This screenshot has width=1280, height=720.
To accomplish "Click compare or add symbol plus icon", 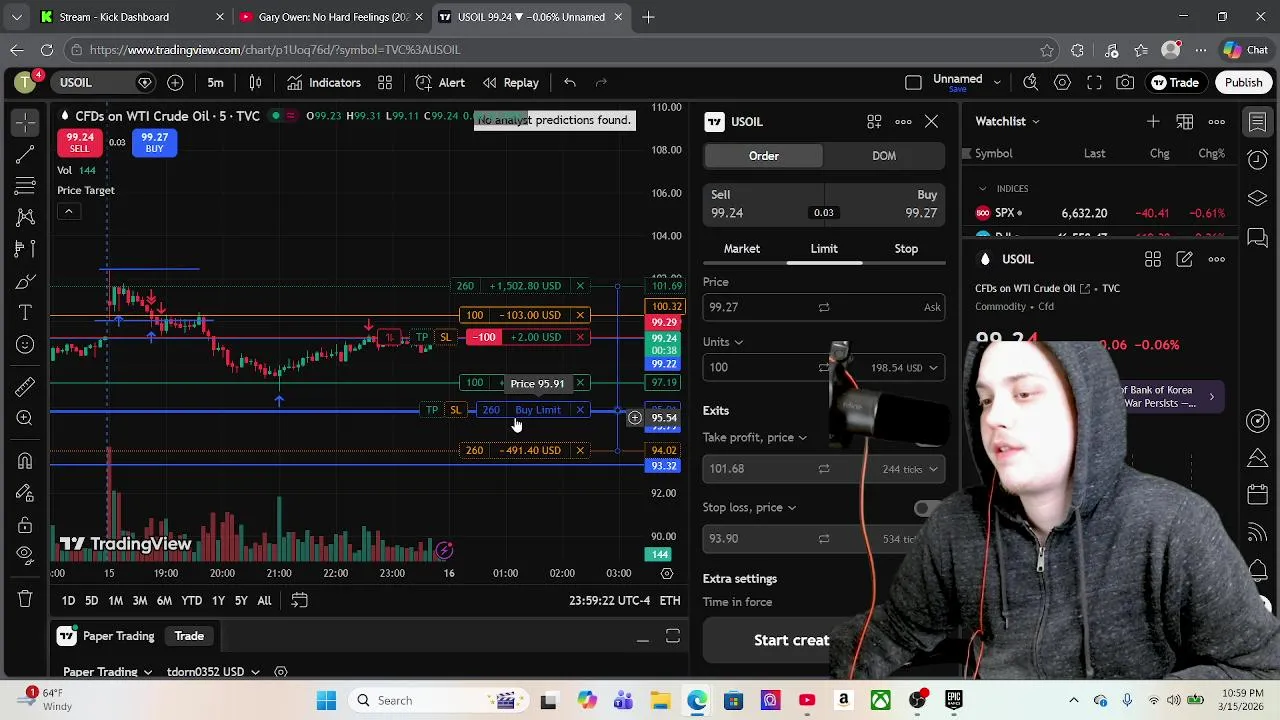I will point(175,83).
